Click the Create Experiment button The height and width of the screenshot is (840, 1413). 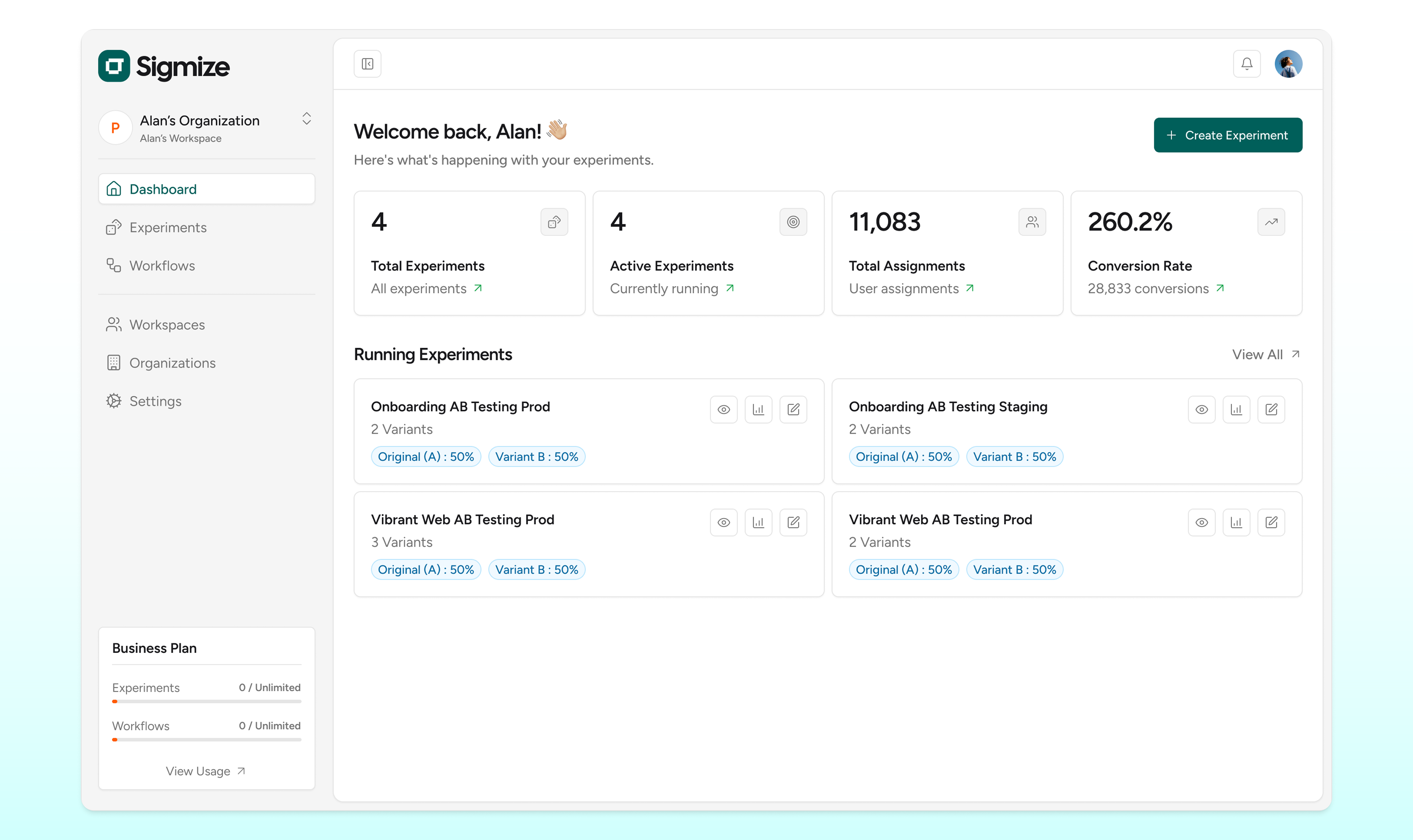point(1227,135)
